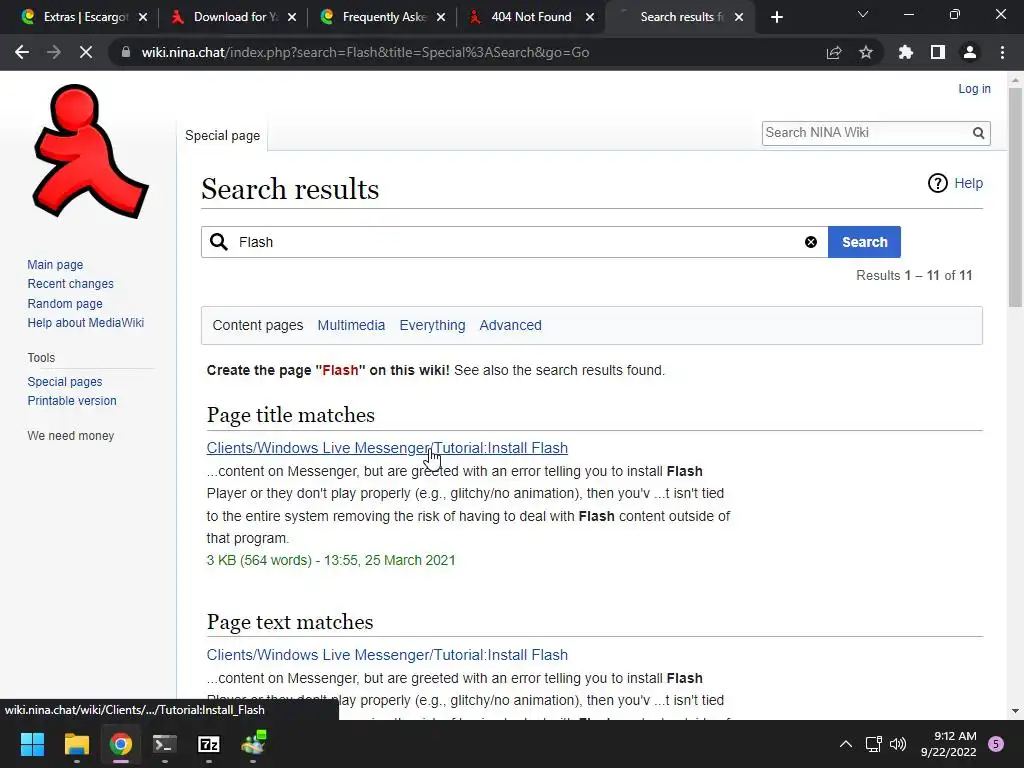Open Recent changes in sidebar

coord(71,284)
